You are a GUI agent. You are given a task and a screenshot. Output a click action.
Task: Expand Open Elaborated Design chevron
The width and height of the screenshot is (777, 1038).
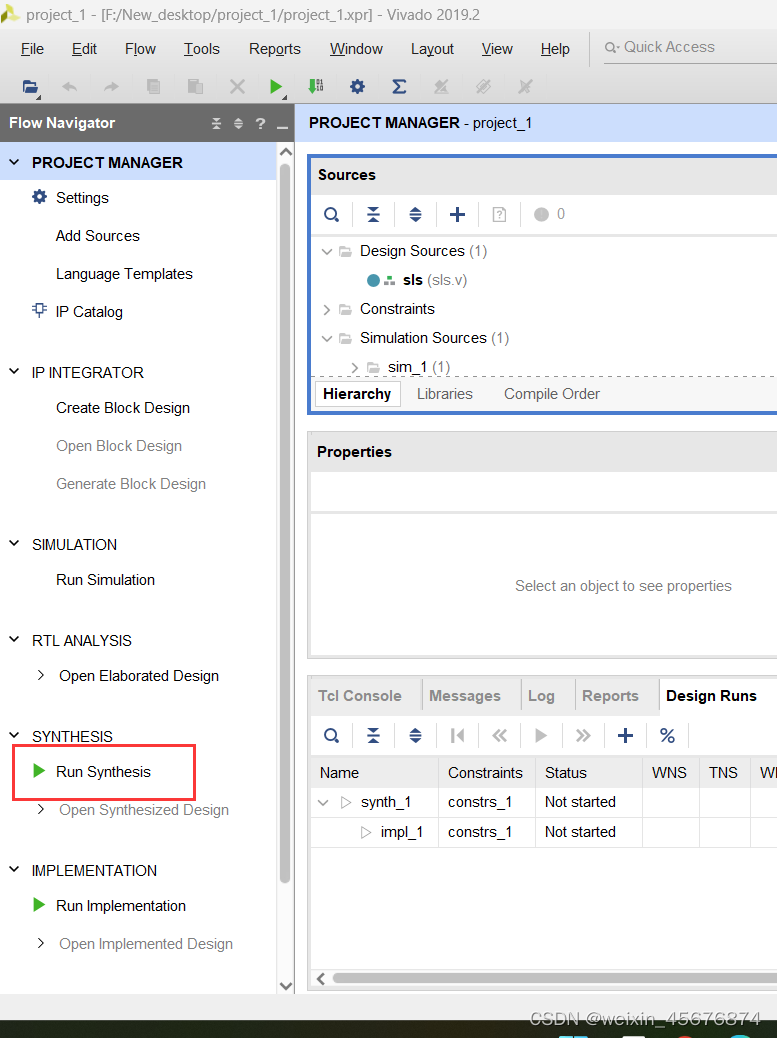click(x=41, y=675)
